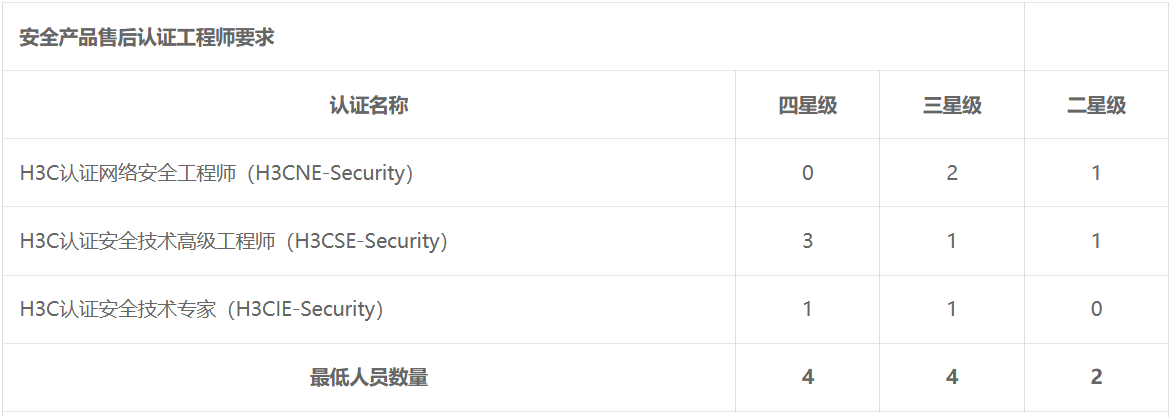Click the 二星级 column header
This screenshot has height=417, width=1171.
coord(1096,105)
